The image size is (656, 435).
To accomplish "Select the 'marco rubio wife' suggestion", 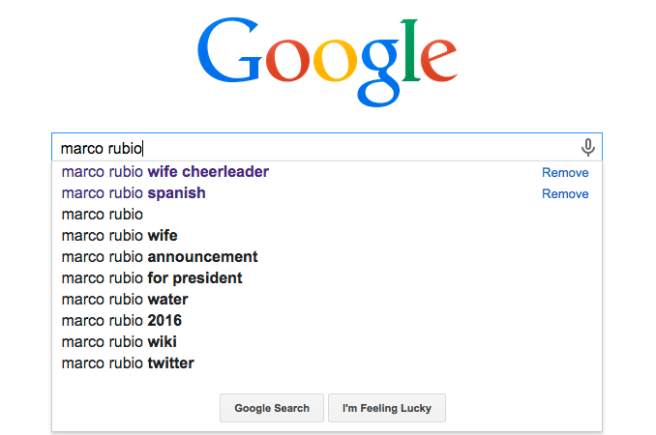I will point(119,236).
